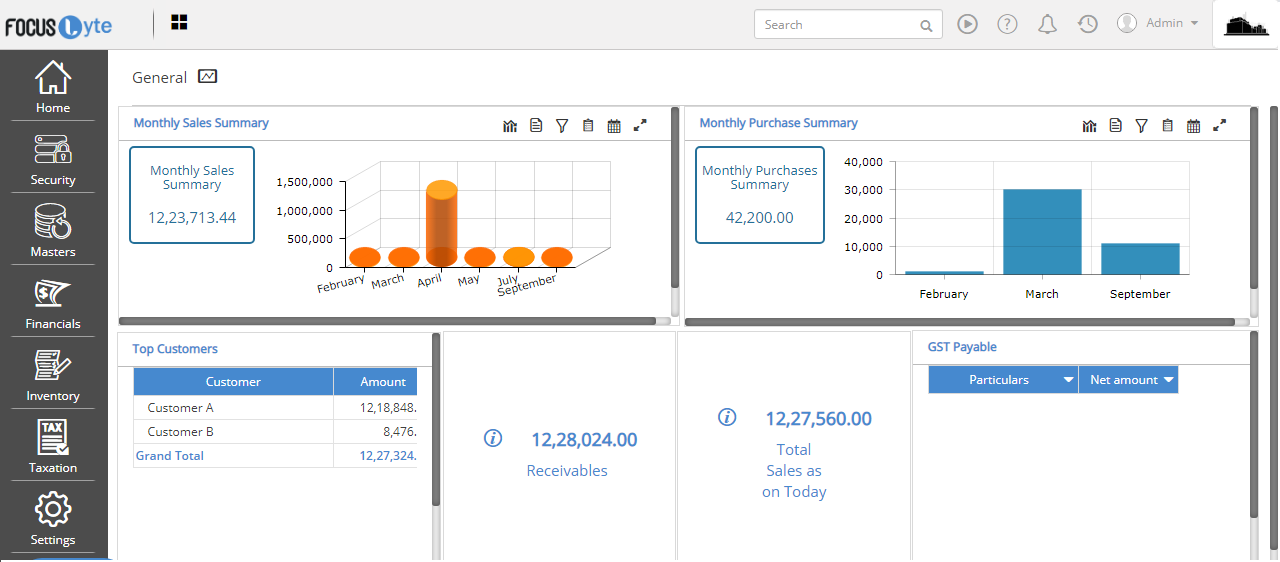
Task: Open the Inventory module
Action: tap(53, 375)
